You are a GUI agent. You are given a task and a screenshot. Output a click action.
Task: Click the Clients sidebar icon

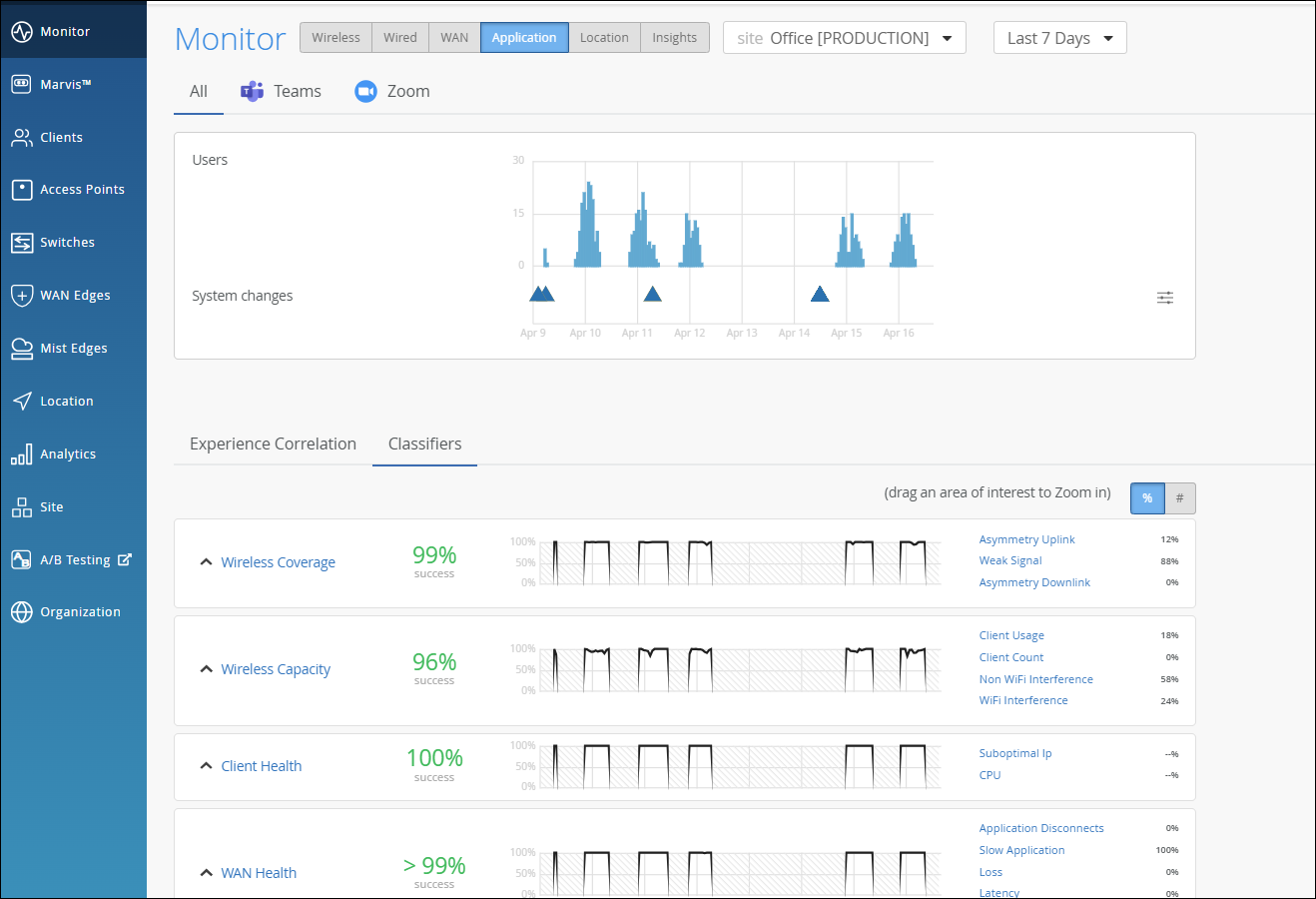(x=22, y=138)
